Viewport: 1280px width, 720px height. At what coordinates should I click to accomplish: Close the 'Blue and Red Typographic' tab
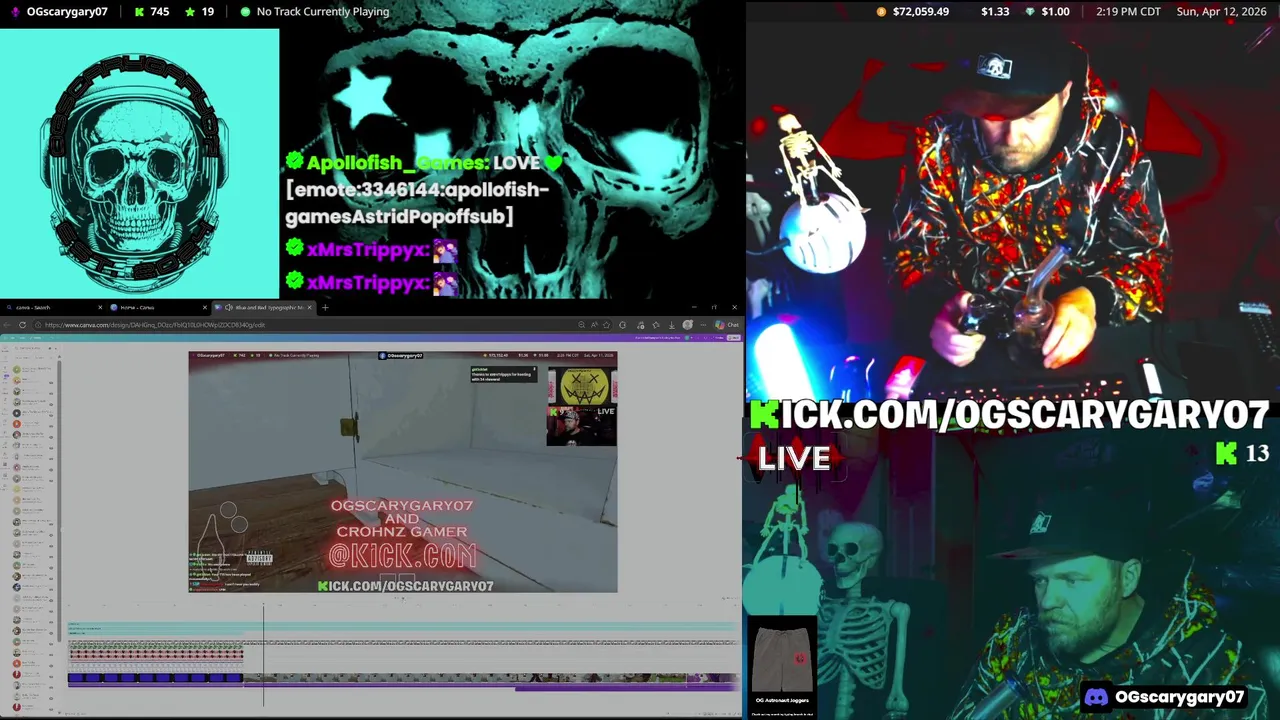click(310, 307)
